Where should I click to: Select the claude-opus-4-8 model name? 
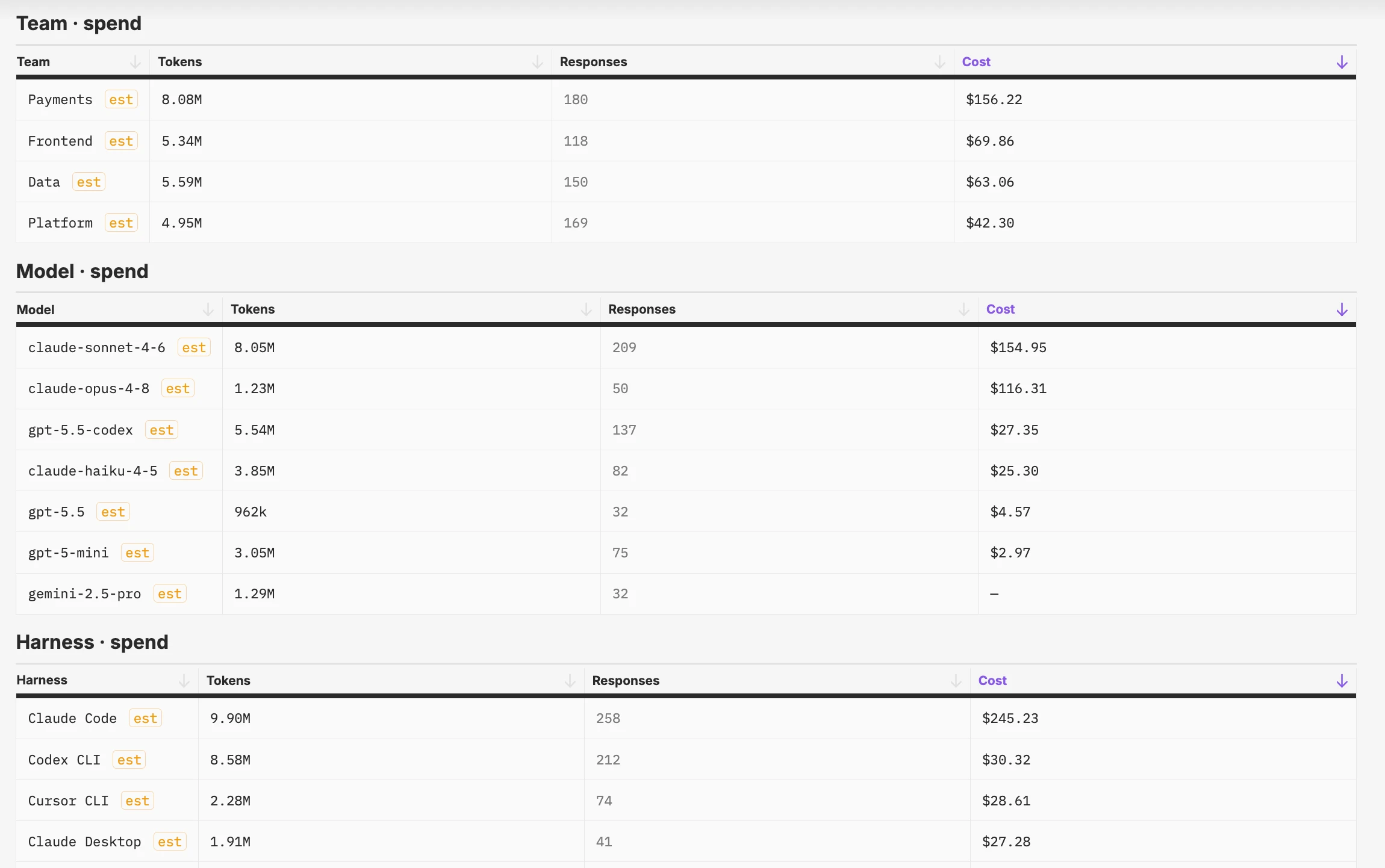[x=89, y=388]
